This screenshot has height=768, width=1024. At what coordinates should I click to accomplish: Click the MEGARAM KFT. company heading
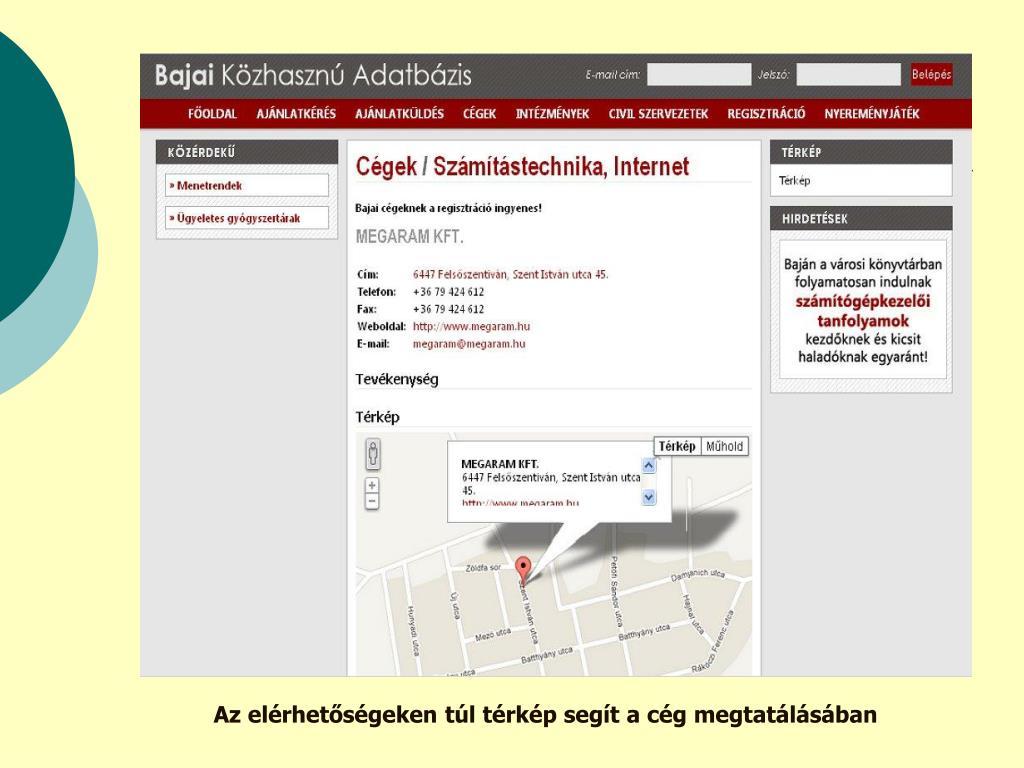point(409,236)
